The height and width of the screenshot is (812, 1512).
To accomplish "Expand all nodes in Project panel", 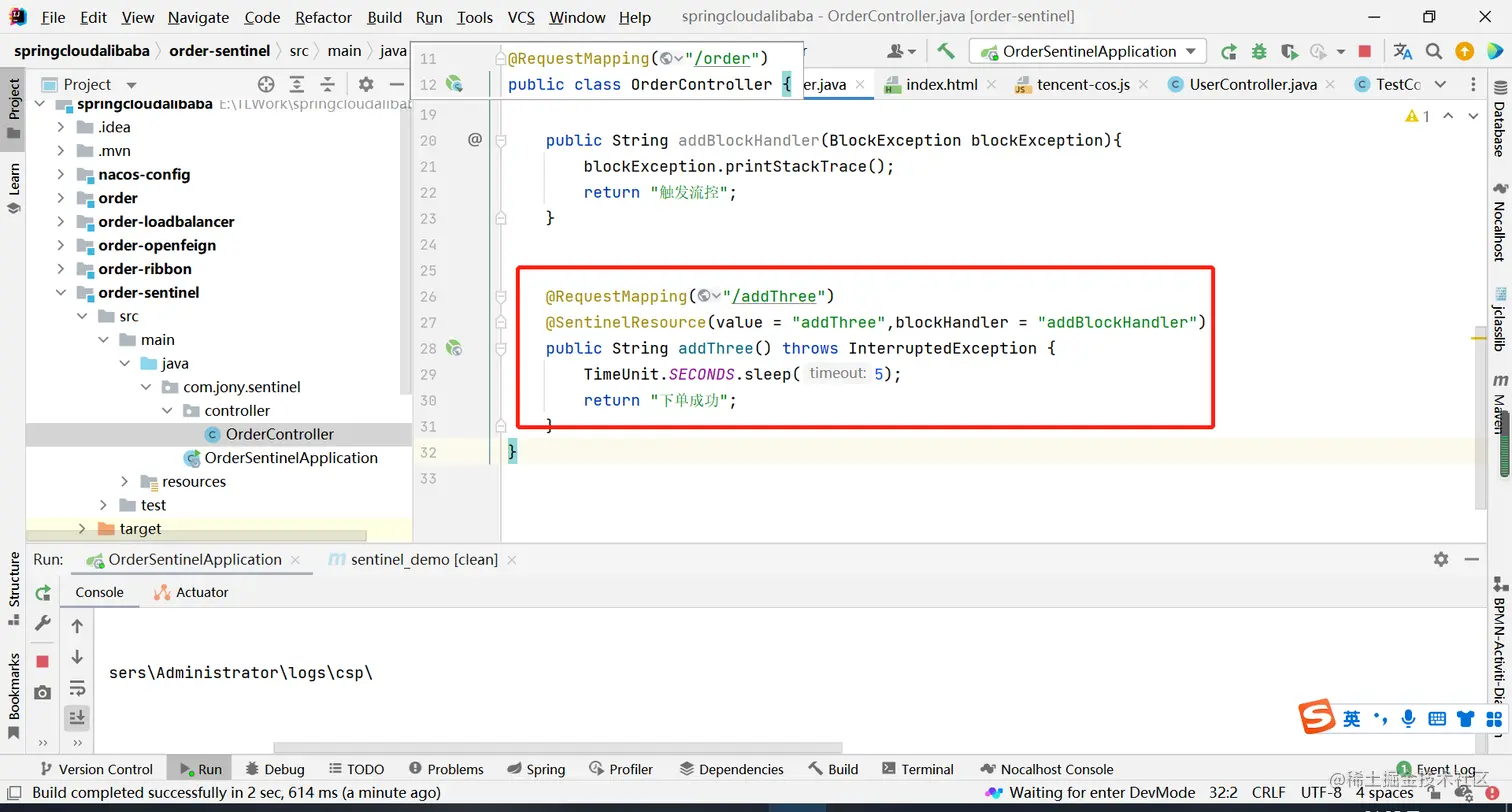I will [298, 84].
